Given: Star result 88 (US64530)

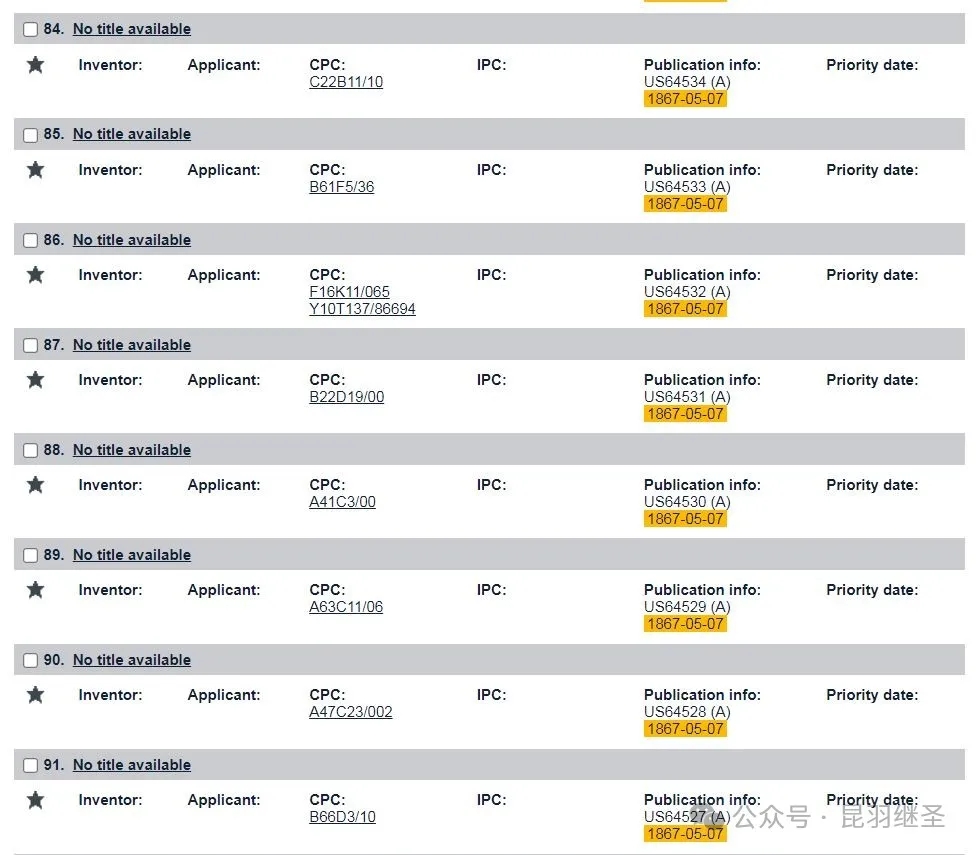Looking at the screenshot, I should tap(35, 485).
